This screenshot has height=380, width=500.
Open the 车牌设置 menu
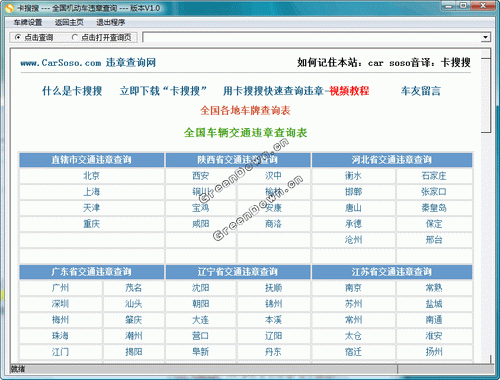tap(28, 23)
